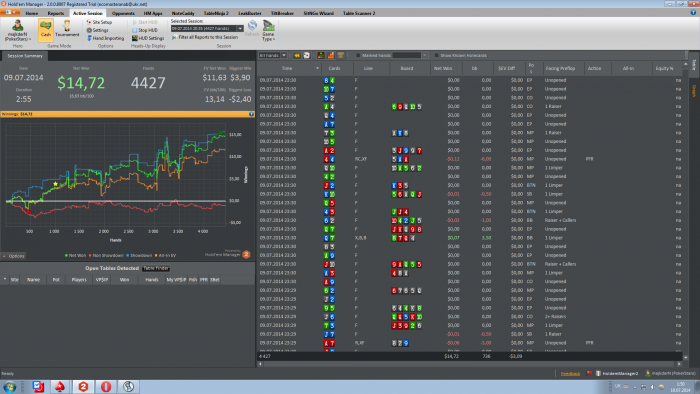Open Hand Importing options
Viewport: 700px width, 394px height.
click(x=105, y=38)
